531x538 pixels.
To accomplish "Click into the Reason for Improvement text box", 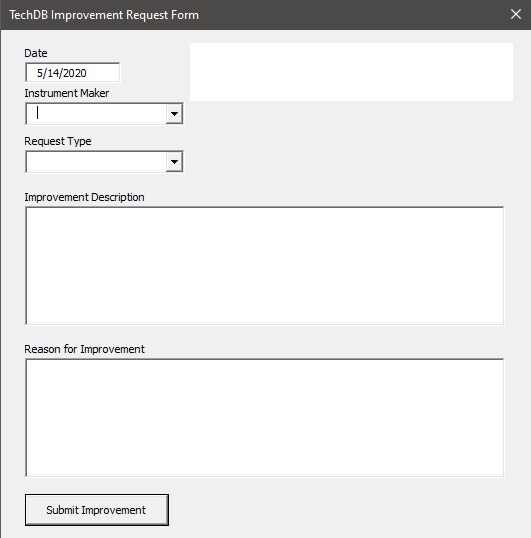I will coord(264,418).
